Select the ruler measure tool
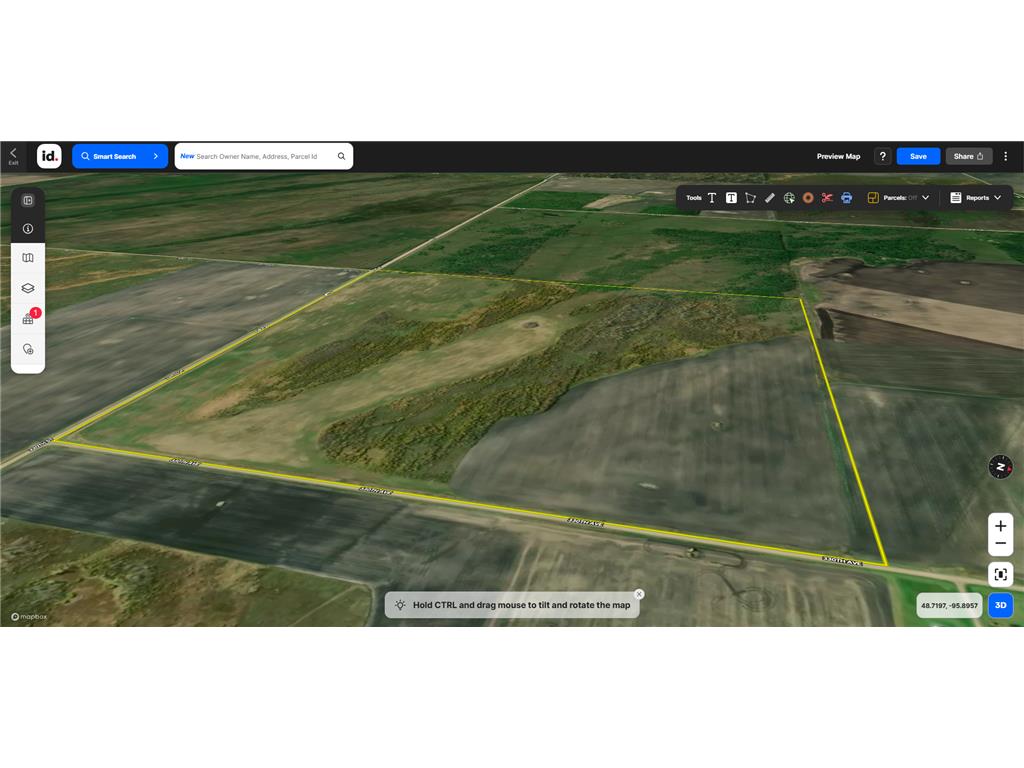 [770, 198]
